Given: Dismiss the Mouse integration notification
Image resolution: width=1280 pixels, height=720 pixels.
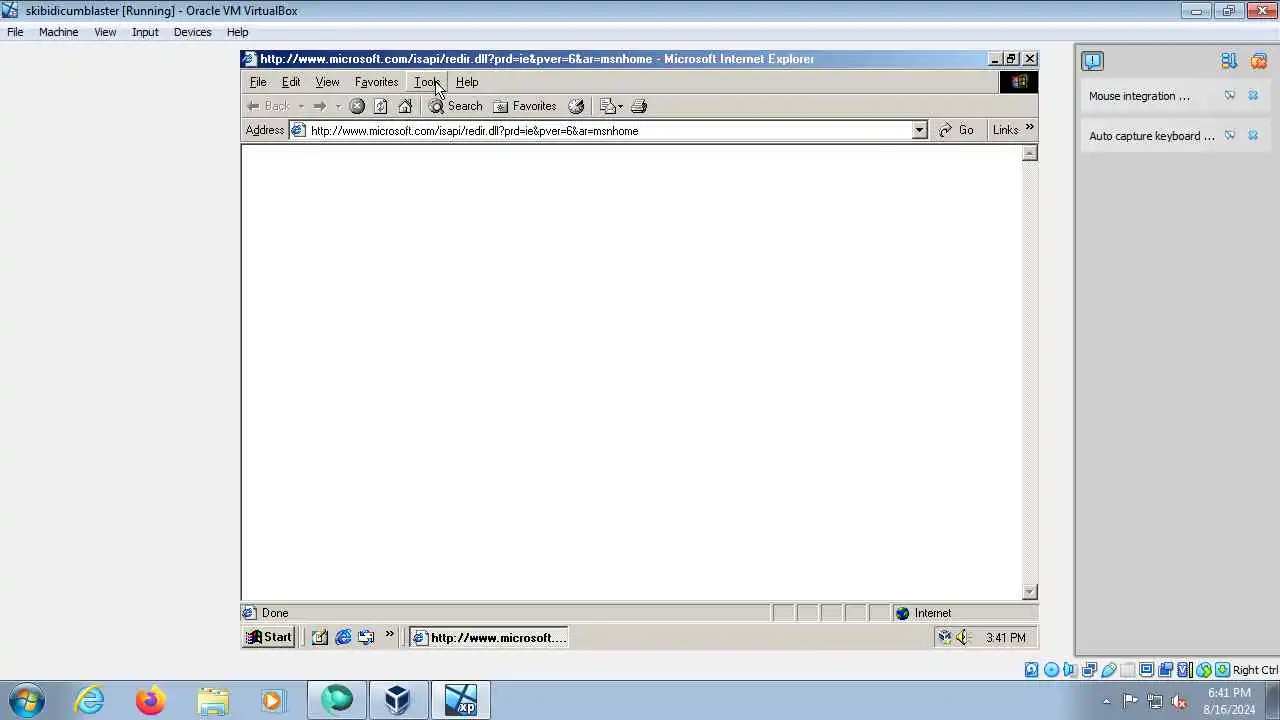Looking at the screenshot, I should coord(1253,96).
